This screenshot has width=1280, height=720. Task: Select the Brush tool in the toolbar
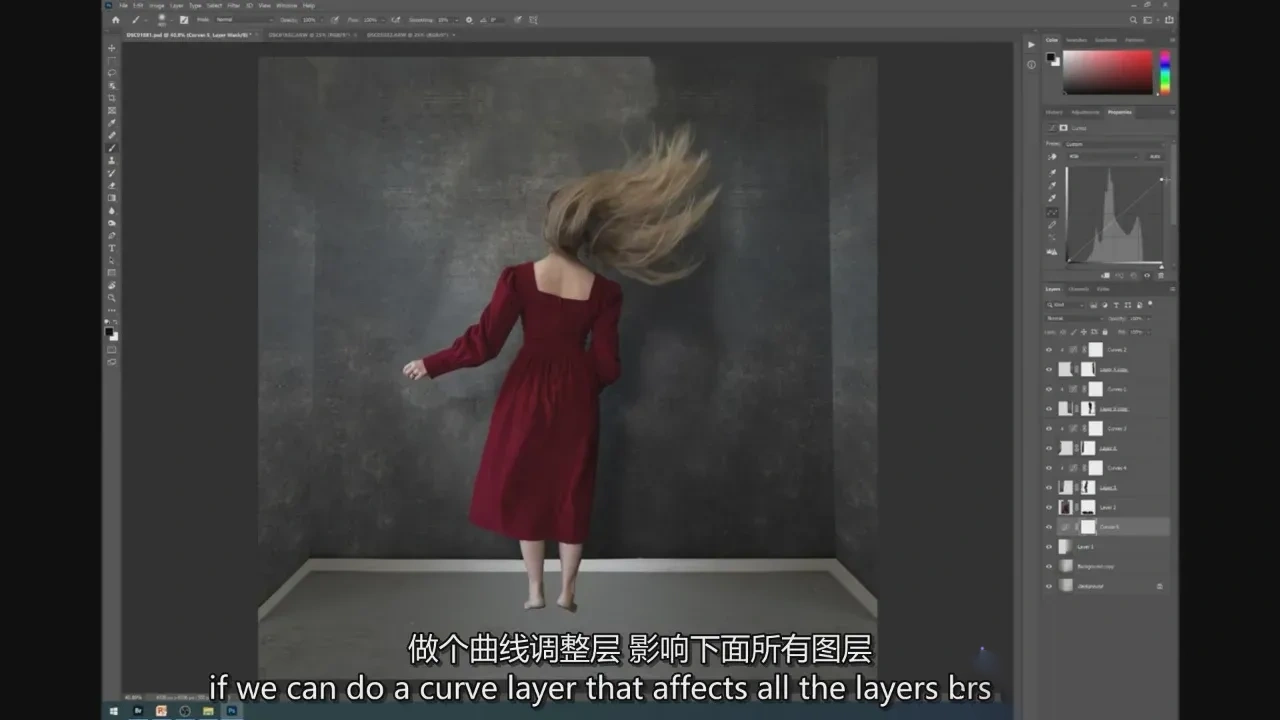111,148
